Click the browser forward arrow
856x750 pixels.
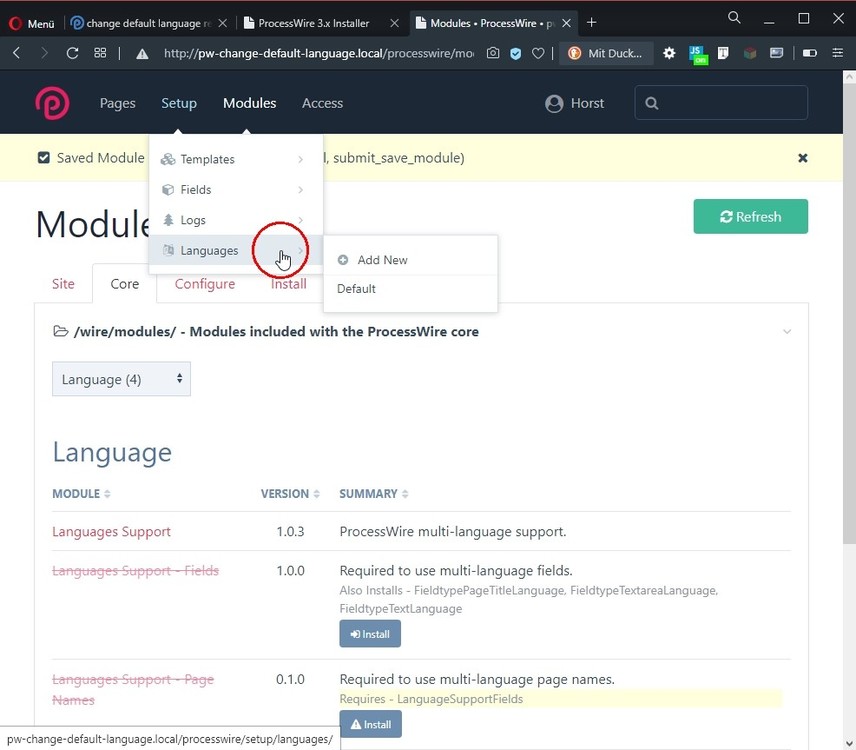[x=44, y=53]
